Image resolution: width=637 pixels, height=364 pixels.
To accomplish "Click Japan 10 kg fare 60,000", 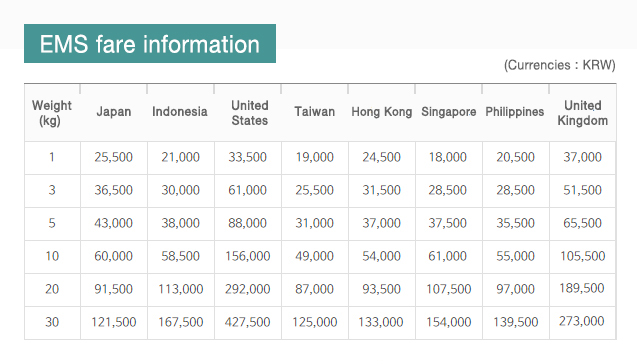I will tap(113, 256).
